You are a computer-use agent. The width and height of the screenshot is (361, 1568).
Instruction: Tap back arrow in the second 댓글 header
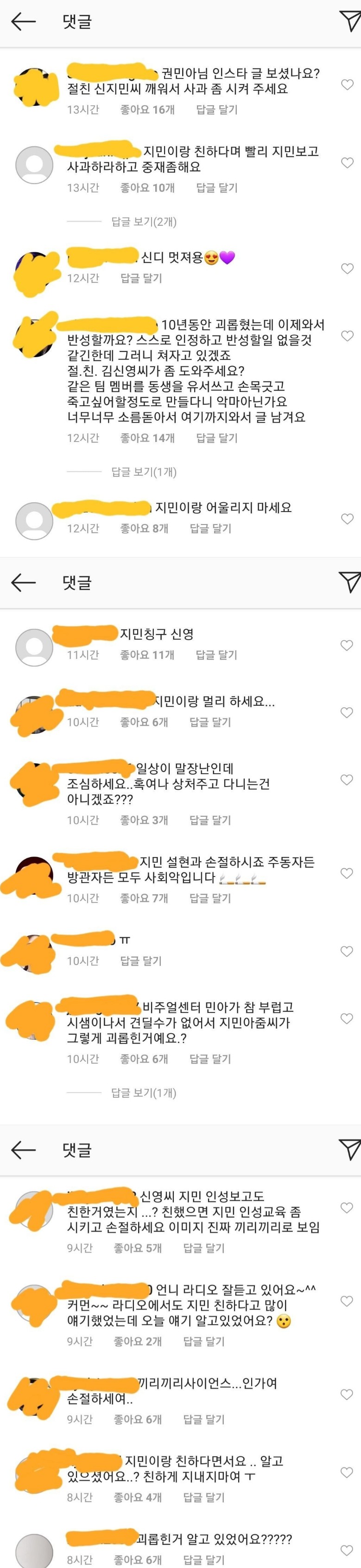click(24, 582)
